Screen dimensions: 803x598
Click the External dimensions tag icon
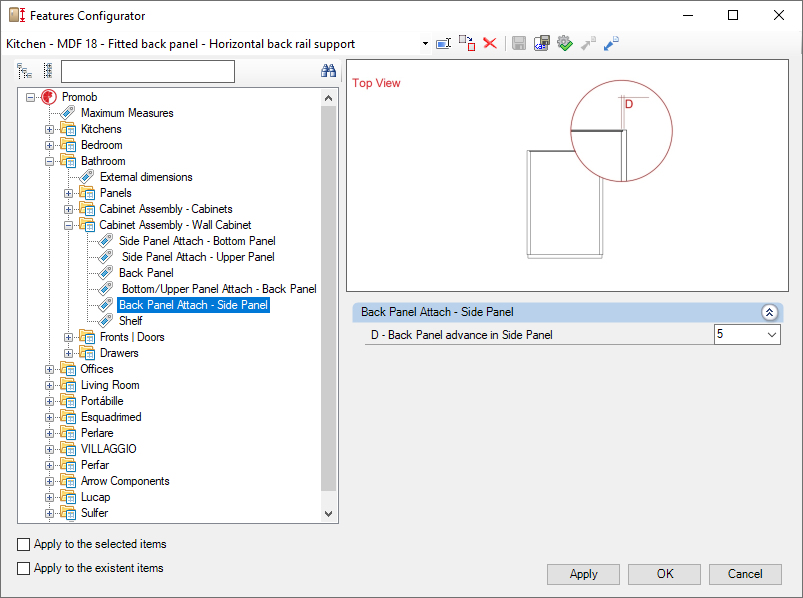[x=87, y=177]
